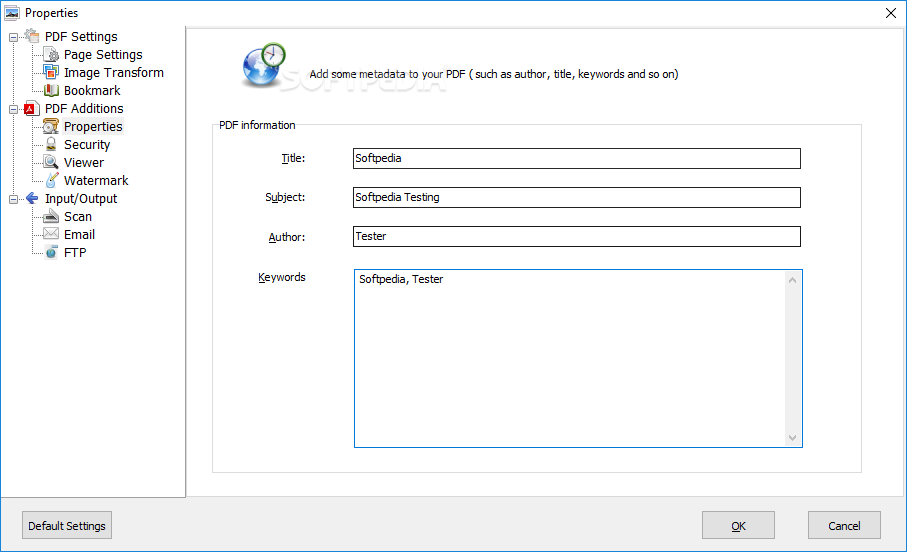The width and height of the screenshot is (907, 552).
Task: Confirm with the OK button
Action: tap(738, 525)
